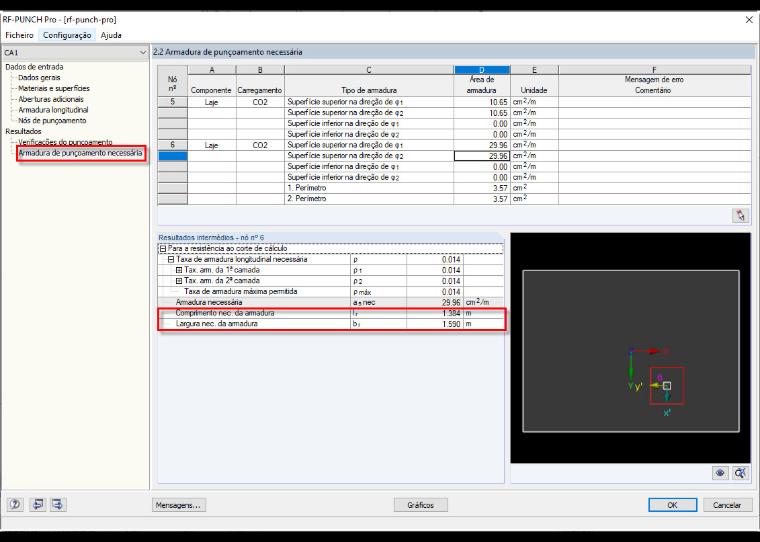Click the selected area cell for node 6 φ2
Viewport: 760px width, 542px height.
click(x=482, y=156)
